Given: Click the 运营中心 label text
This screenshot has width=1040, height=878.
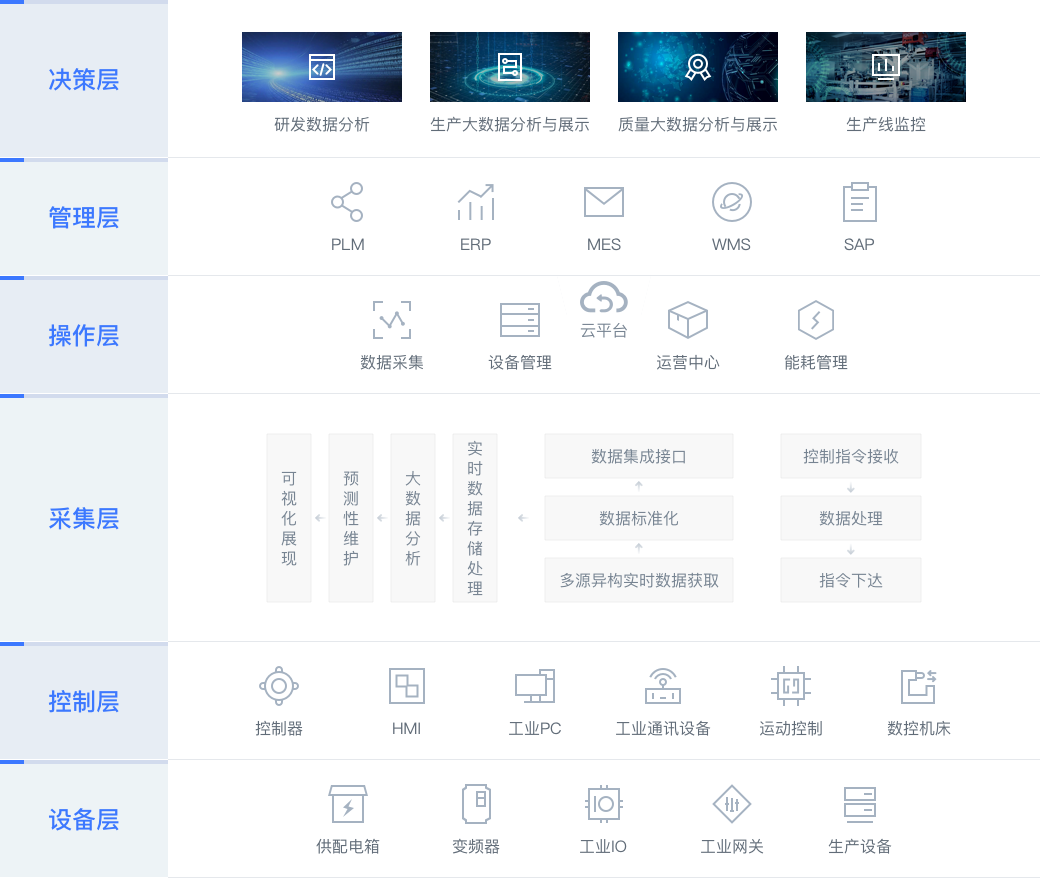Looking at the screenshot, I should coord(688,362).
